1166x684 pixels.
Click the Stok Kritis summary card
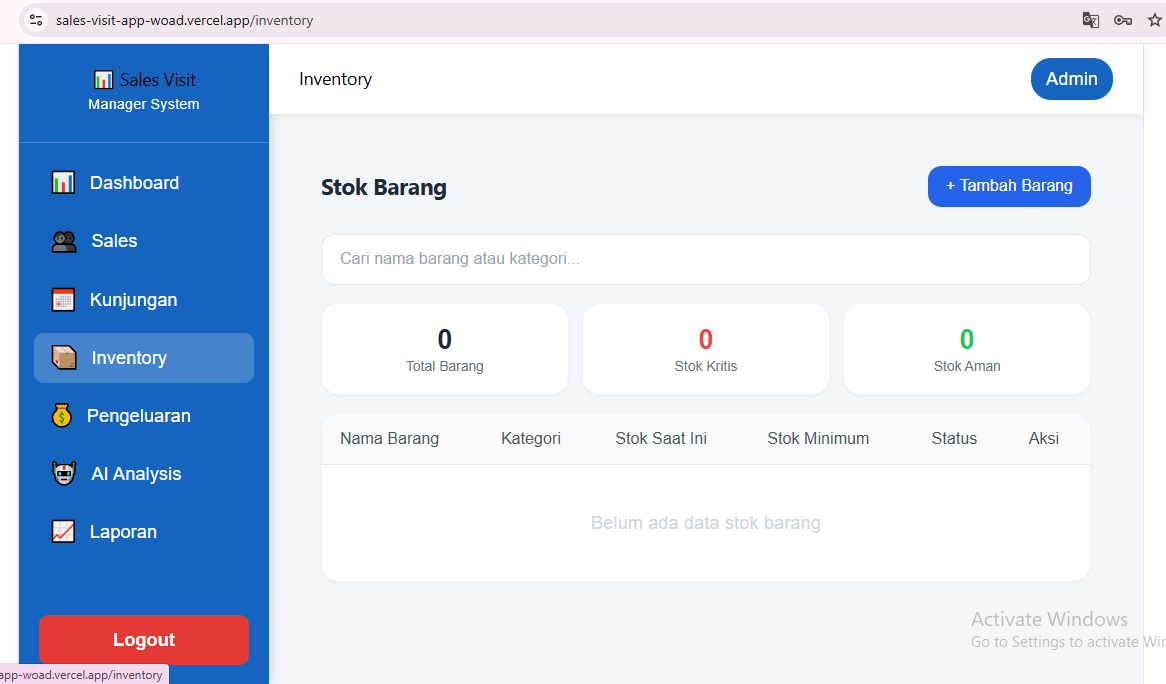coord(706,349)
